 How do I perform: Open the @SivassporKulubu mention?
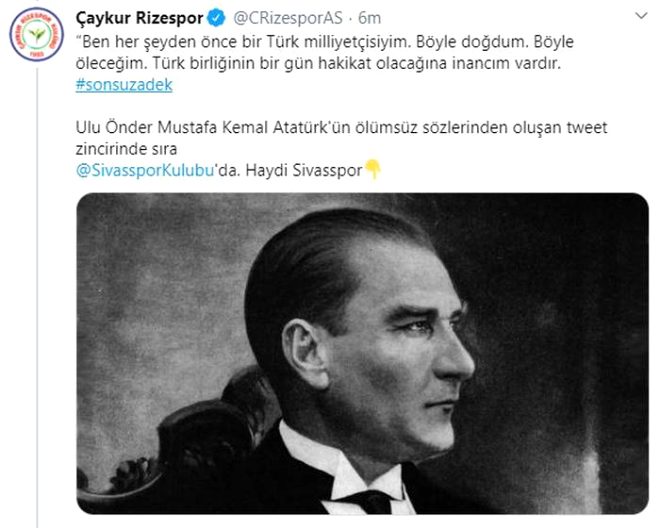pos(145,170)
